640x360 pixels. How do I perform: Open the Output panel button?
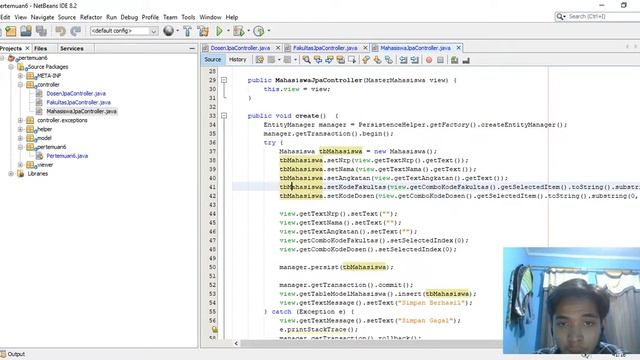coord(13,354)
